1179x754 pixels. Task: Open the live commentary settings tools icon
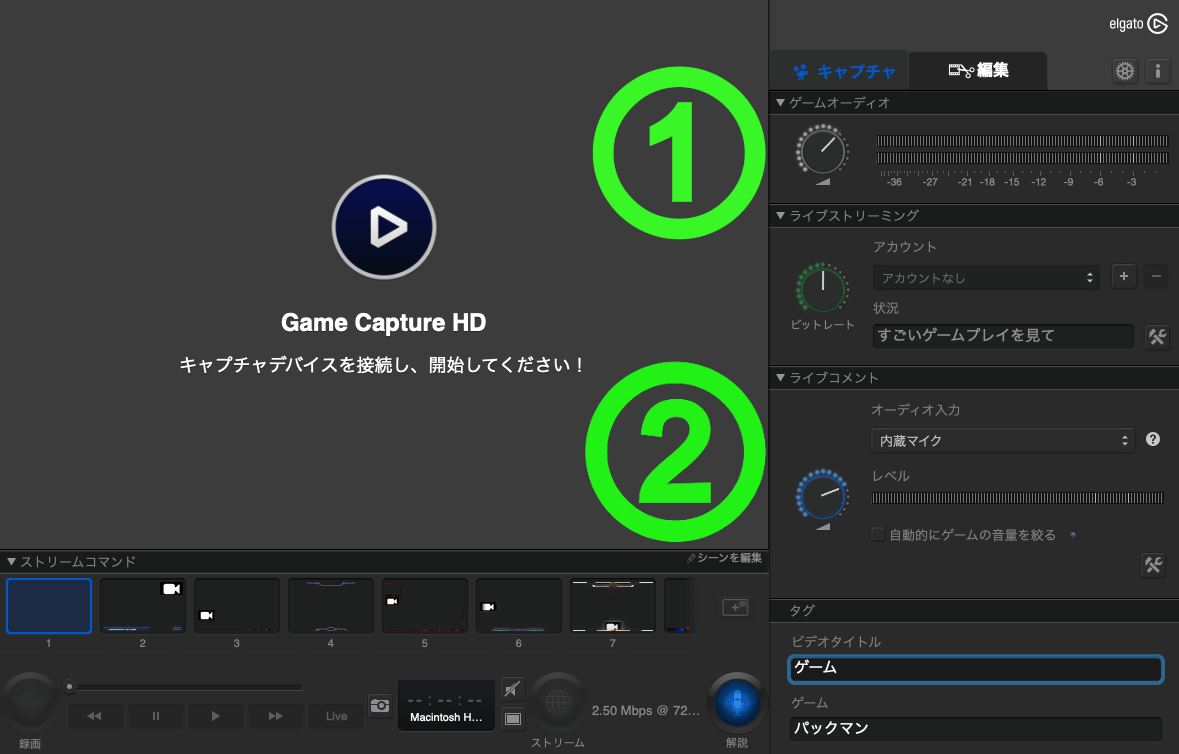click(x=1153, y=565)
